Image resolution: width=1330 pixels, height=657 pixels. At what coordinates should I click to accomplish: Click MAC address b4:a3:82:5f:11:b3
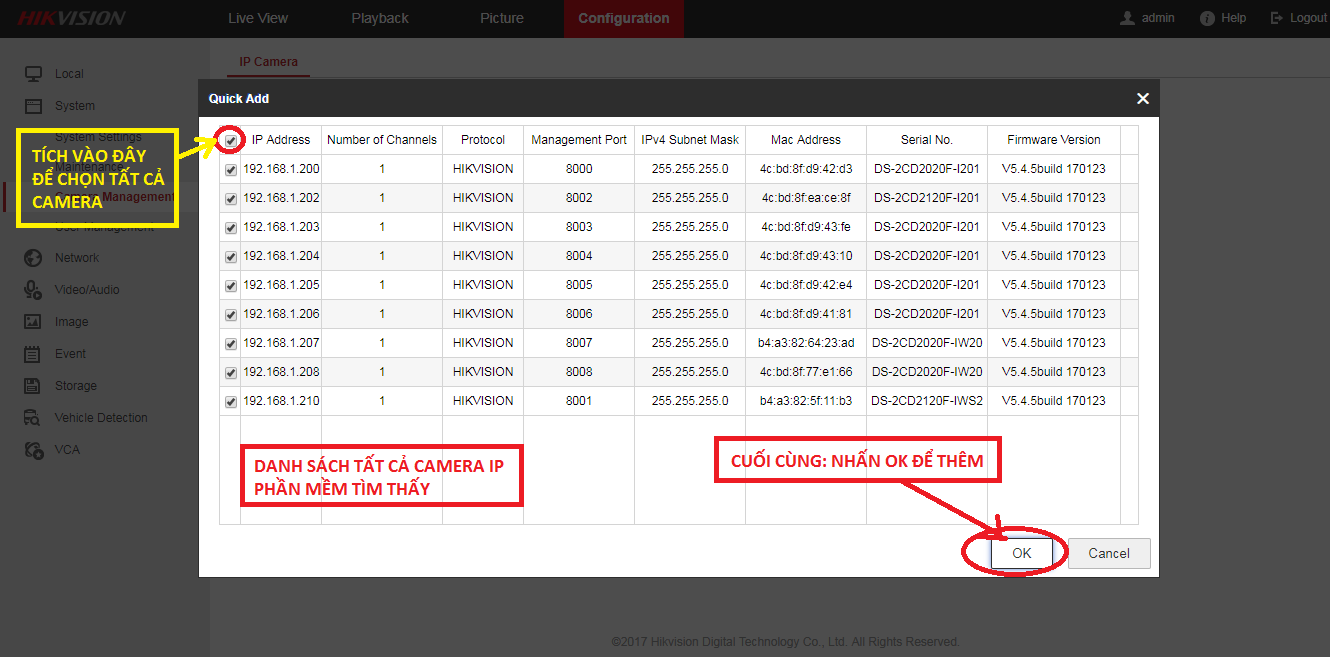(x=806, y=401)
